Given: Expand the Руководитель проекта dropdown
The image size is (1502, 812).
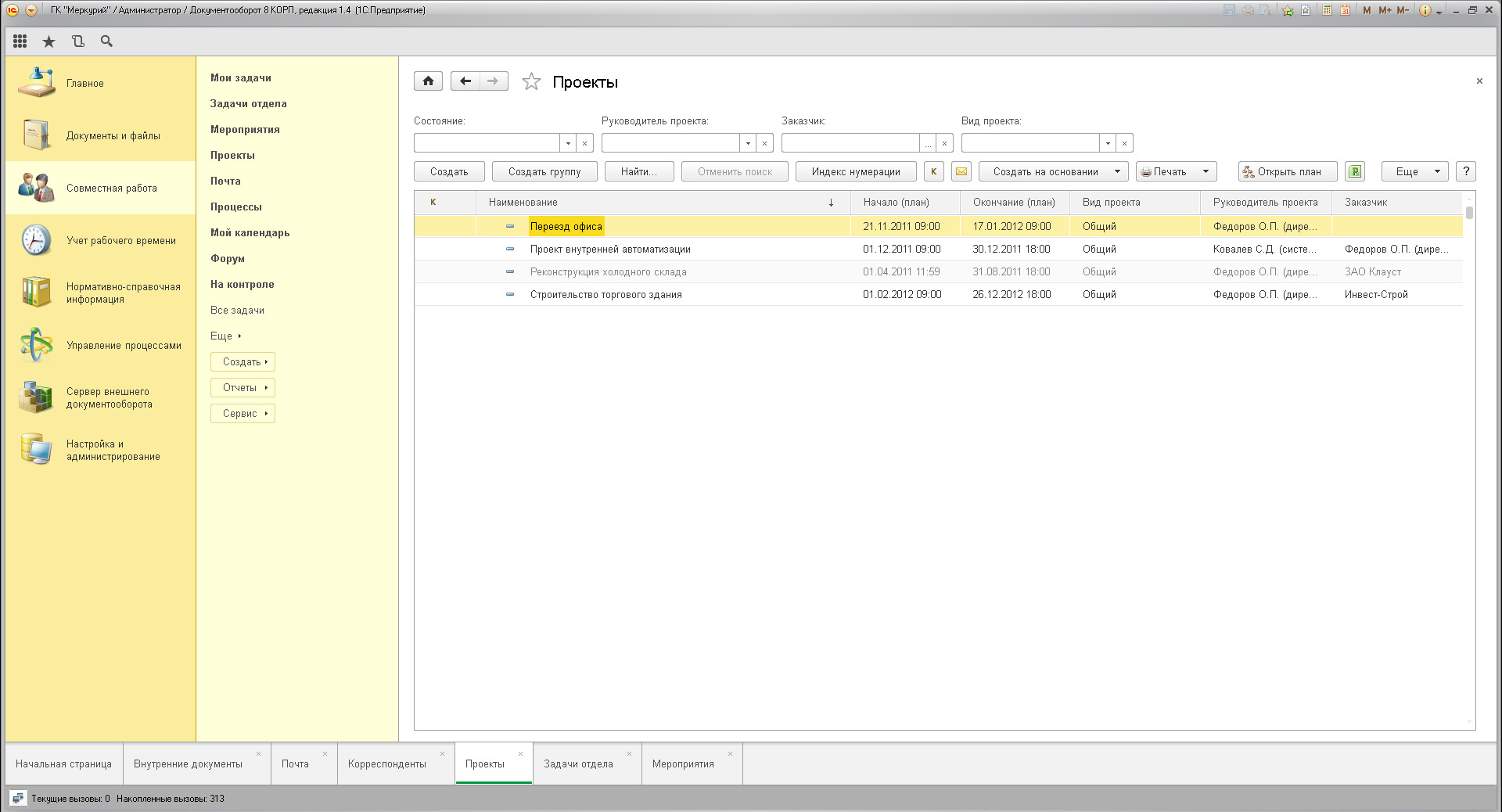Looking at the screenshot, I should click(749, 143).
